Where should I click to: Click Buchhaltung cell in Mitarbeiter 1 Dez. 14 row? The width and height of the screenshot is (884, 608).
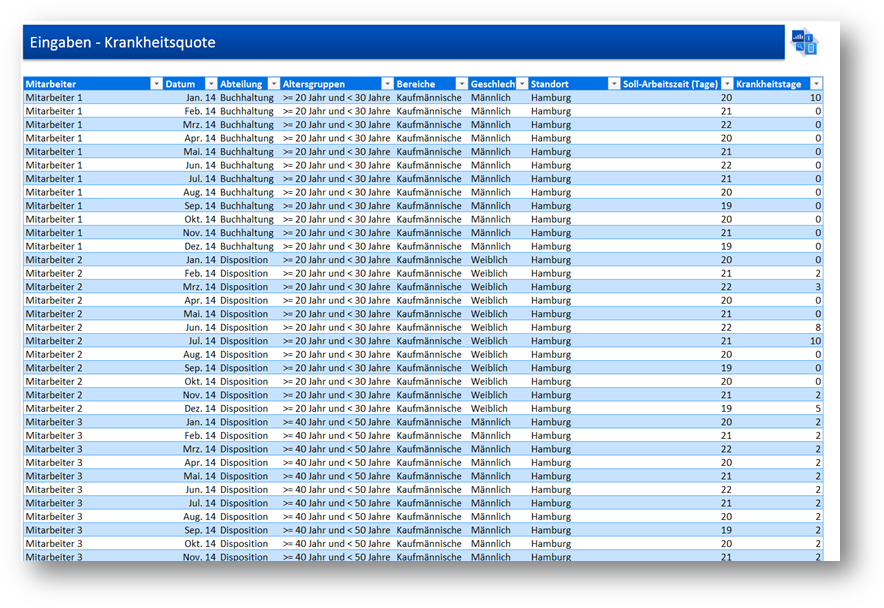point(246,246)
